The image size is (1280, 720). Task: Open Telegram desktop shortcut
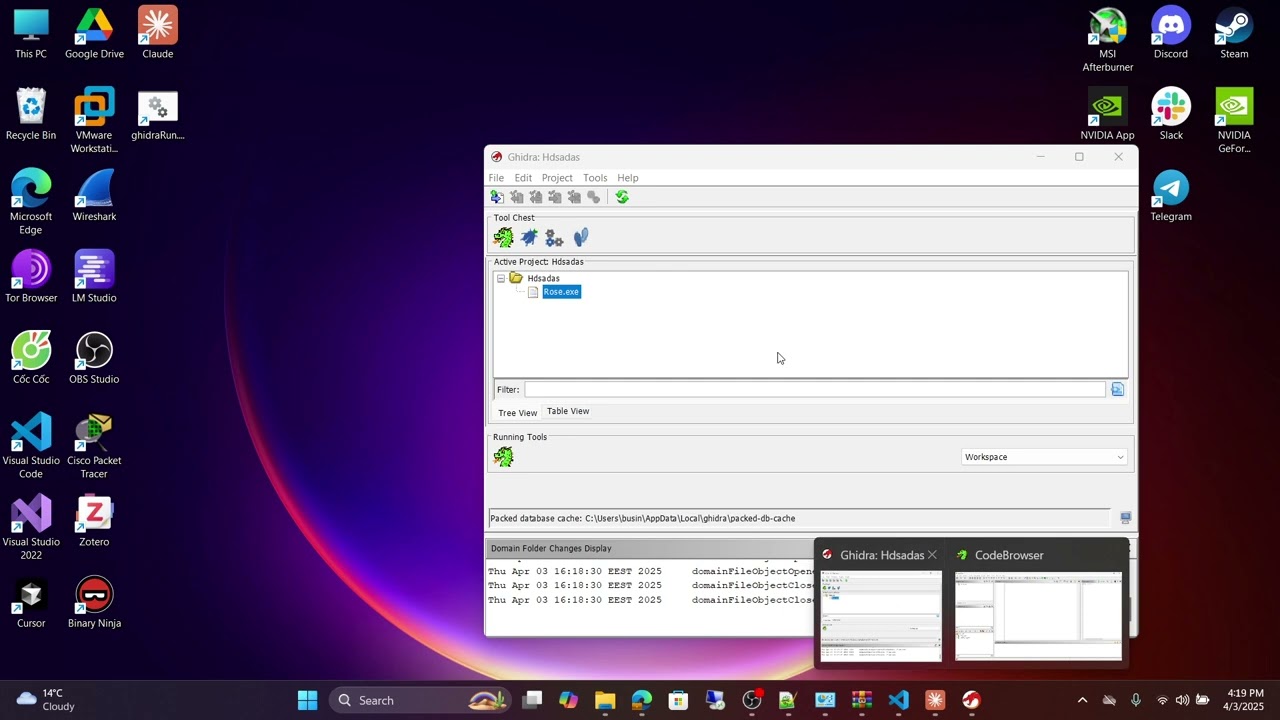point(1171,196)
